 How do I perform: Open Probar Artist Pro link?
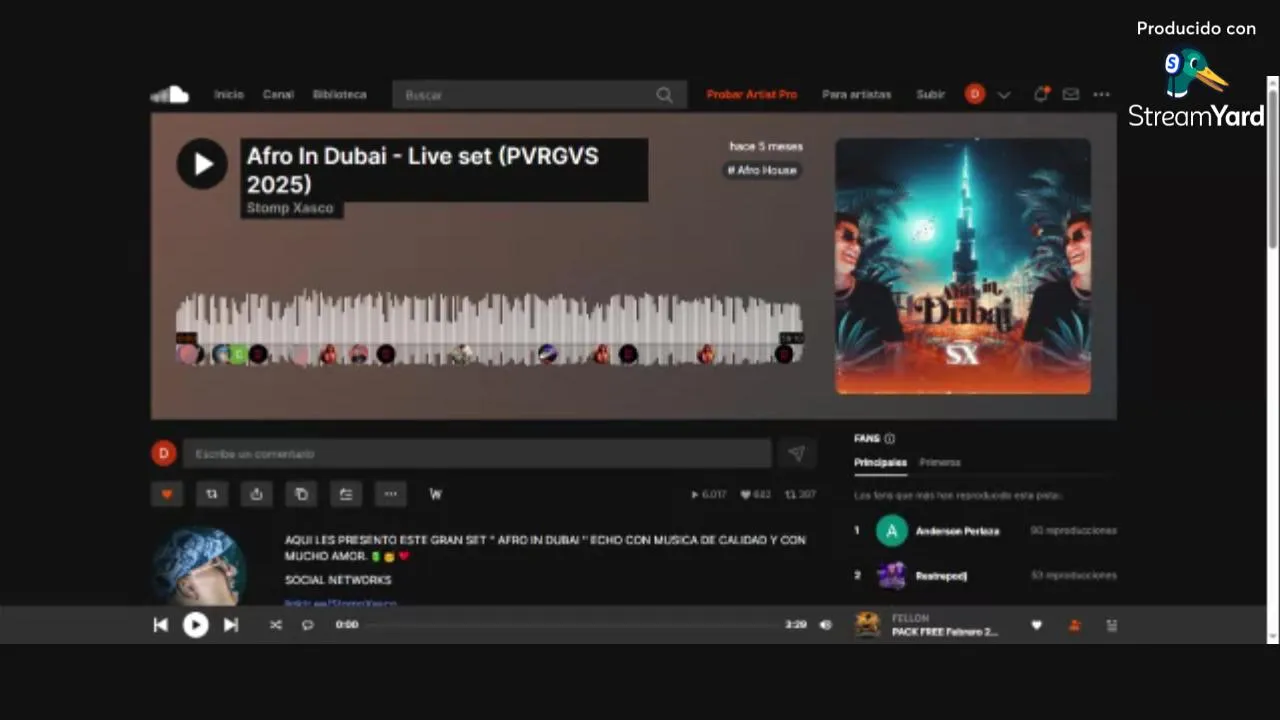(752, 95)
